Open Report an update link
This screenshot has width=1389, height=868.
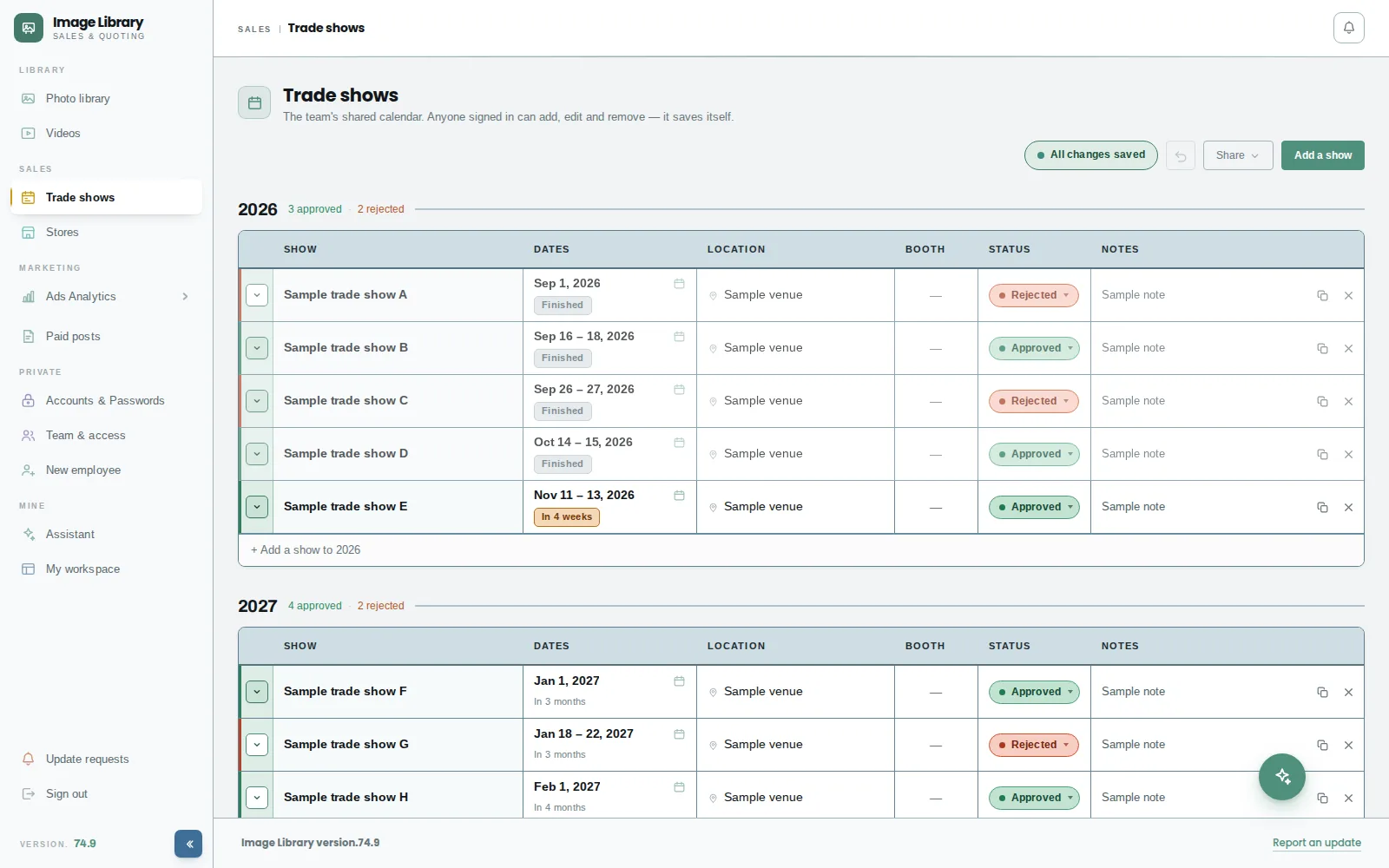point(1316,843)
